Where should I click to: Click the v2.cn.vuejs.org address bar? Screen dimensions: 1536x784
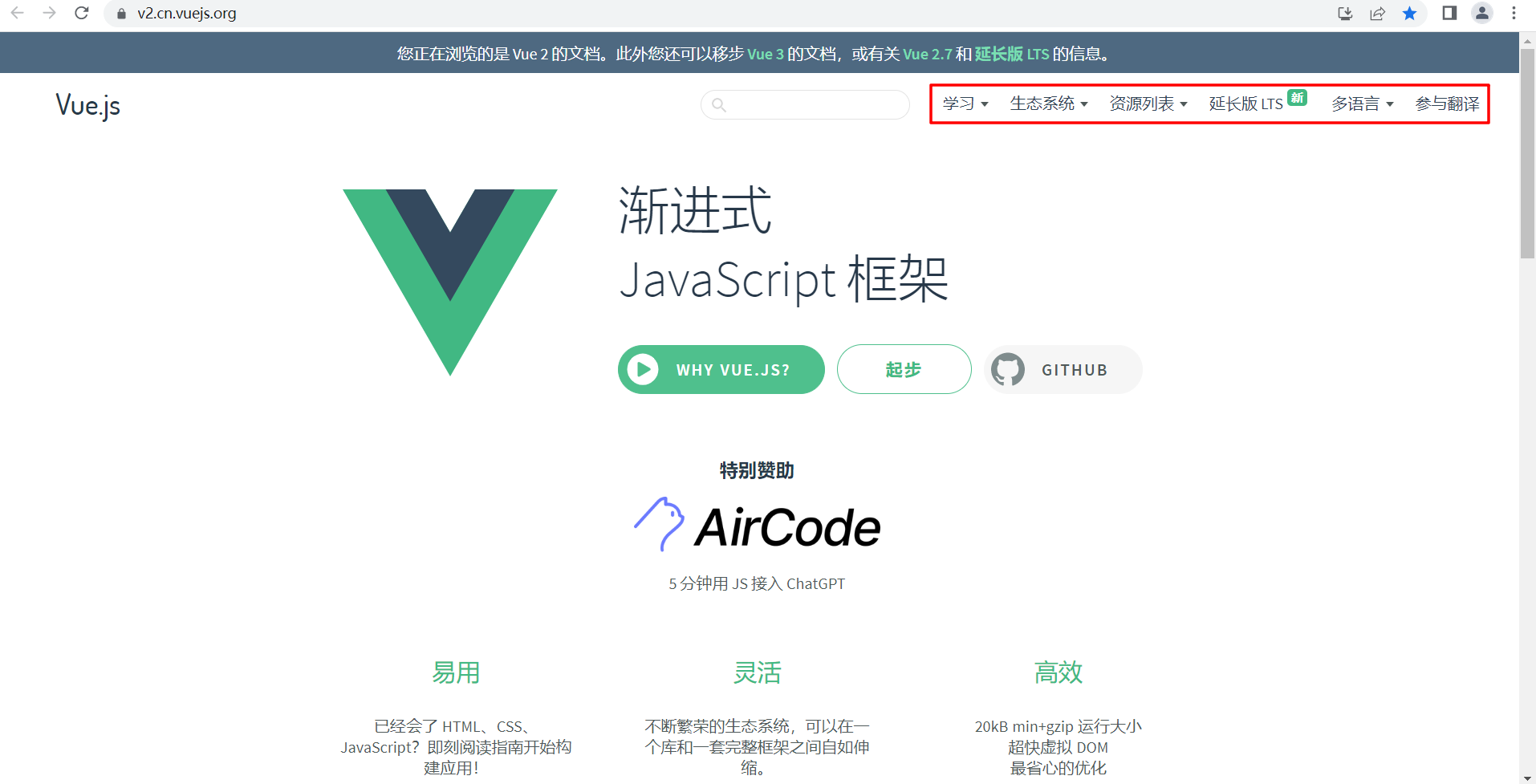(187, 14)
